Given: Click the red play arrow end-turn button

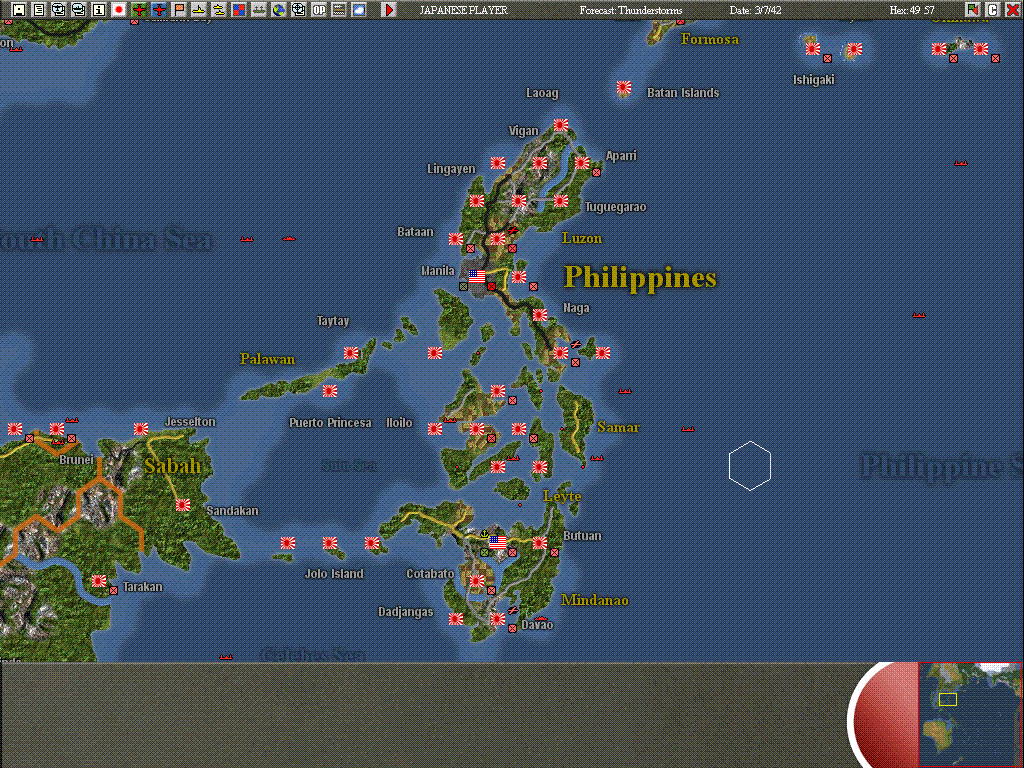Looking at the screenshot, I should pyautogui.click(x=389, y=10).
